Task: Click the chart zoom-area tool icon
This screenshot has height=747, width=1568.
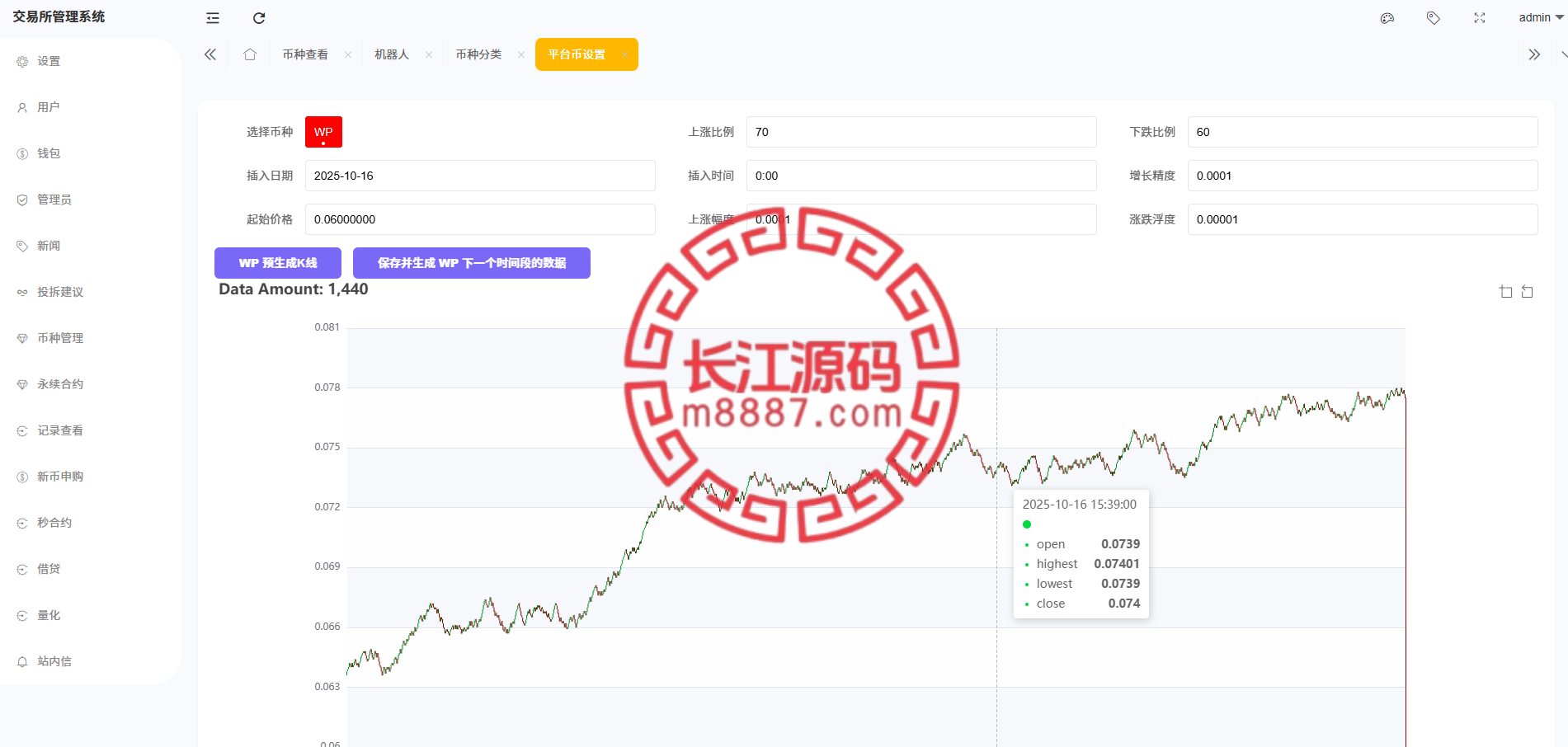Action: pyautogui.click(x=1506, y=292)
